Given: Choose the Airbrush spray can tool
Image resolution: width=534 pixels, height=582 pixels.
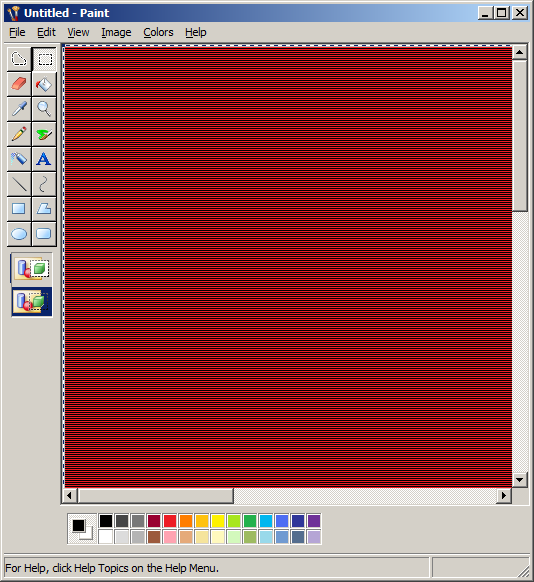Looking at the screenshot, I should (x=19, y=159).
